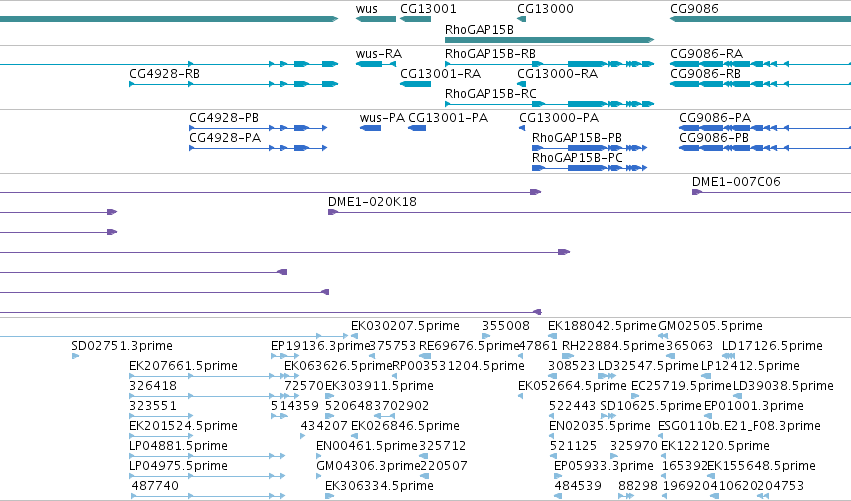The height and width of the screenshot is (501, 851).
Task: Click EST EK026846.5prime
Action: [405, 426]
